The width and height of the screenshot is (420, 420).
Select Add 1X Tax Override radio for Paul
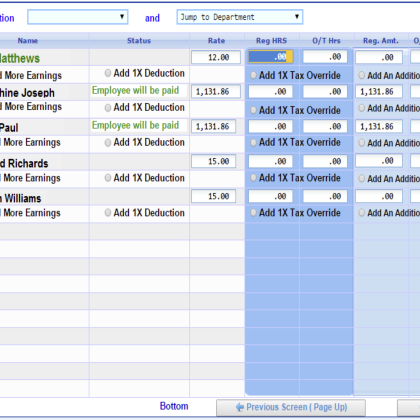(x=253, y=143)
